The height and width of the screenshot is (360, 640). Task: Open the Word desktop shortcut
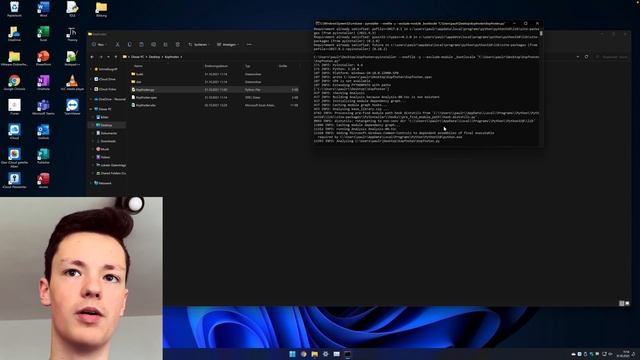(43, 9)
